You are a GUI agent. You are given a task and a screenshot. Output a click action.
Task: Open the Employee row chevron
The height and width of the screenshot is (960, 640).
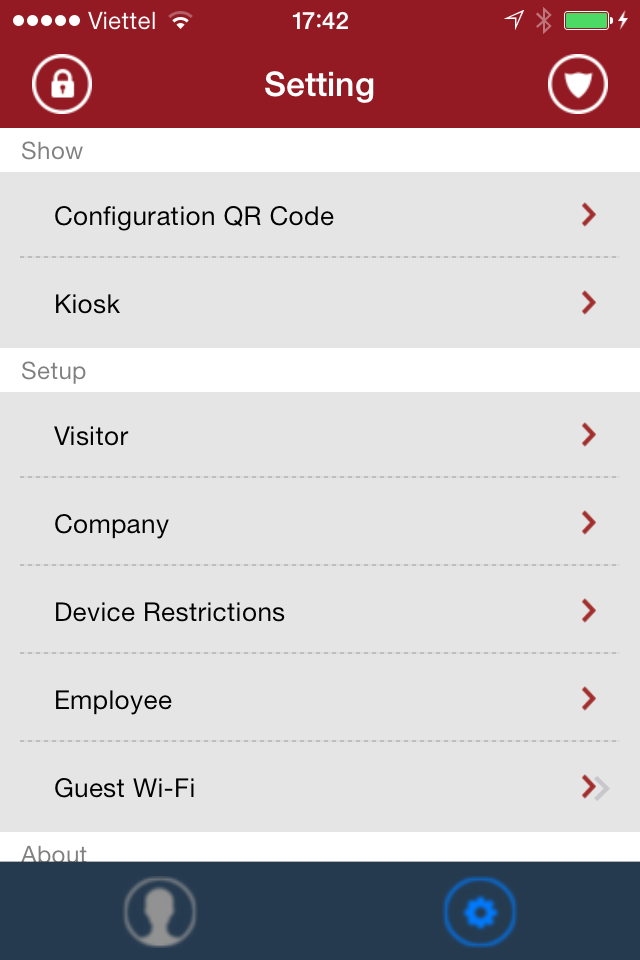click(x=588, y=698)
